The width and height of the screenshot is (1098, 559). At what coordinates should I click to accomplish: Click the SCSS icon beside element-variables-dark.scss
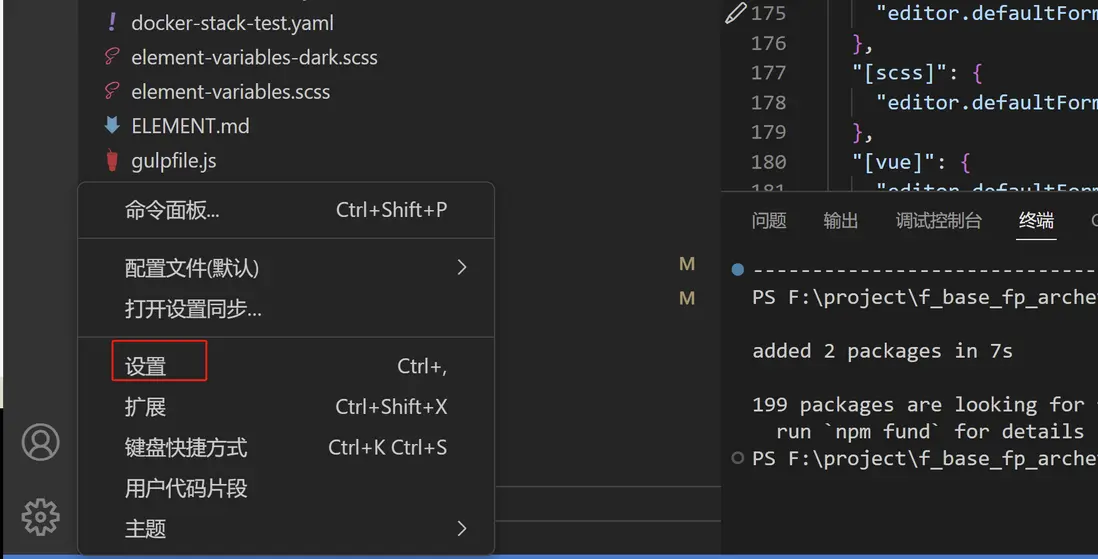[112, 57]
